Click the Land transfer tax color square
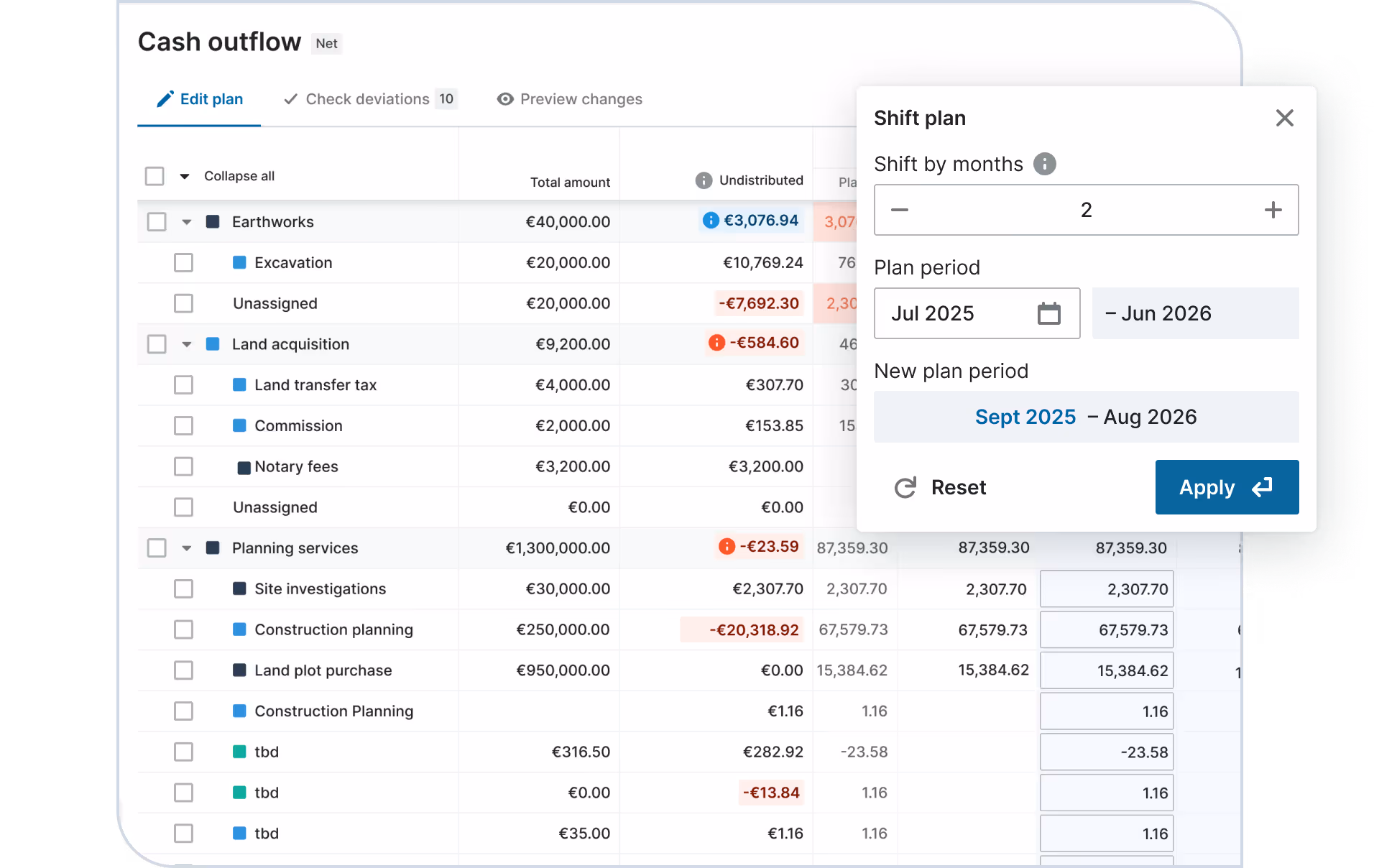Screen dimensions: 1374x868 tap(240, 385)
